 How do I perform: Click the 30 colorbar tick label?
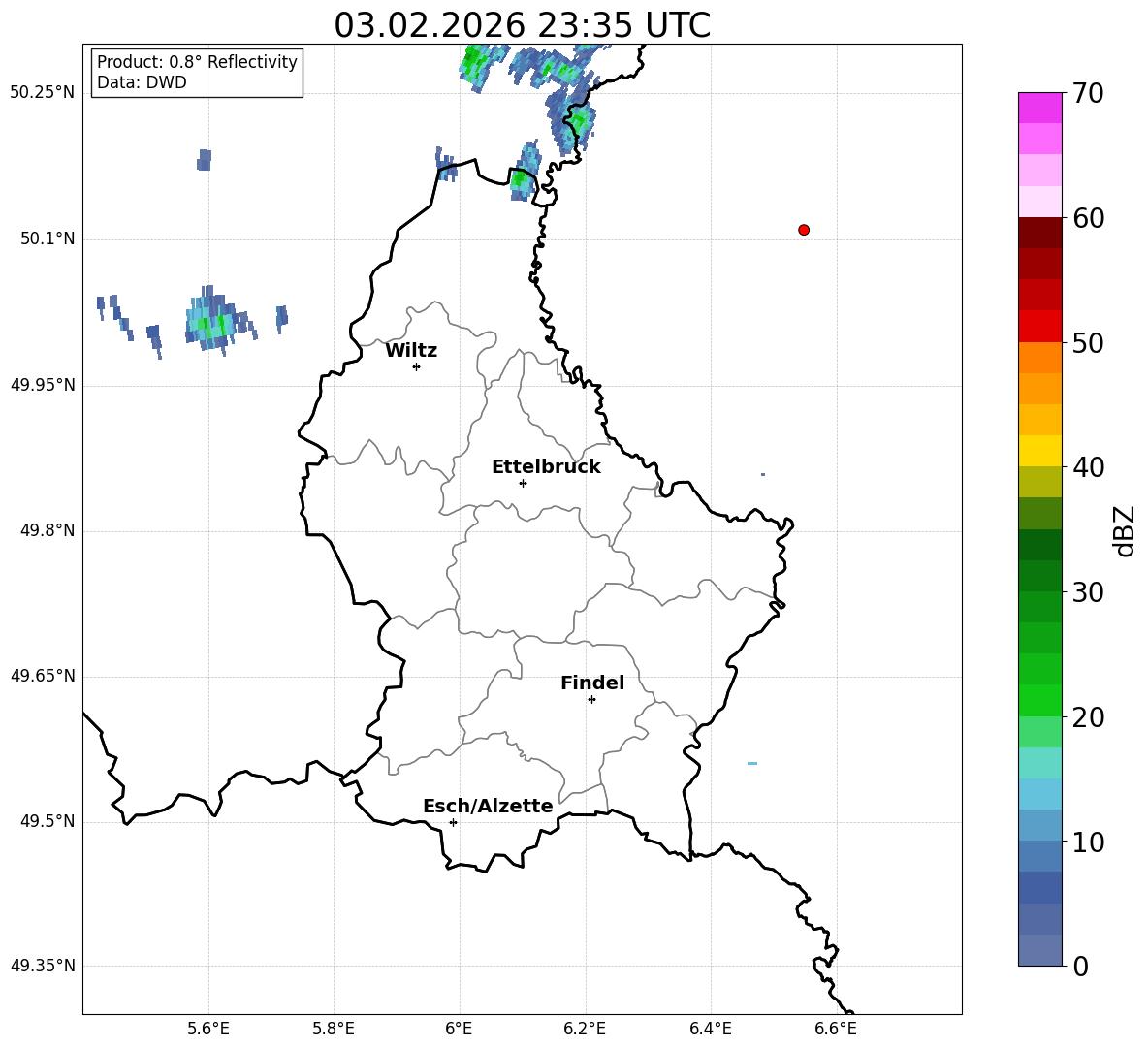tap(1088, 592)
